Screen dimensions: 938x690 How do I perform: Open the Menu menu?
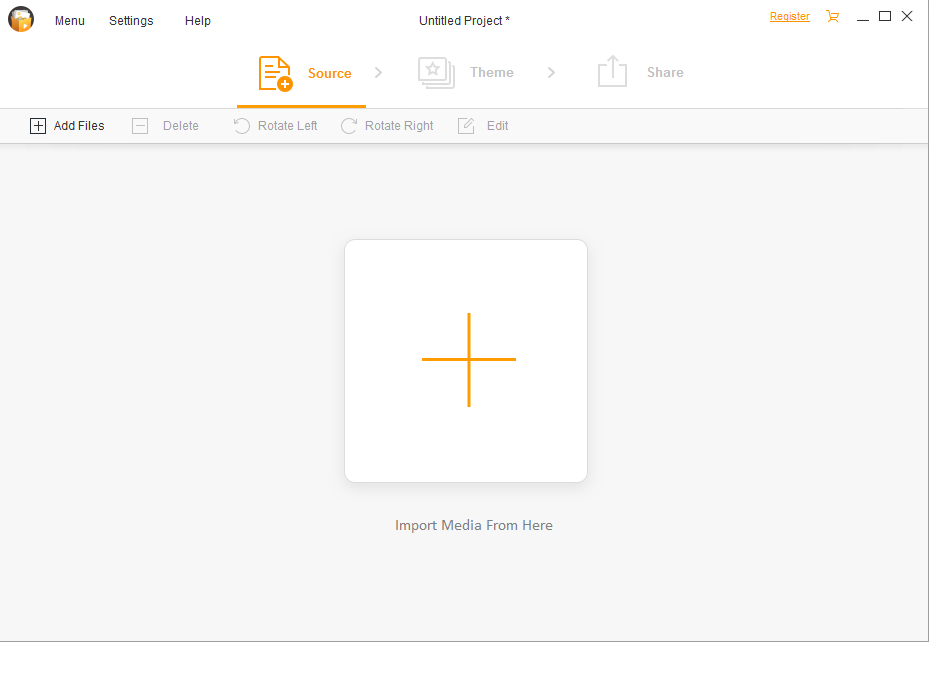[69, 20]
